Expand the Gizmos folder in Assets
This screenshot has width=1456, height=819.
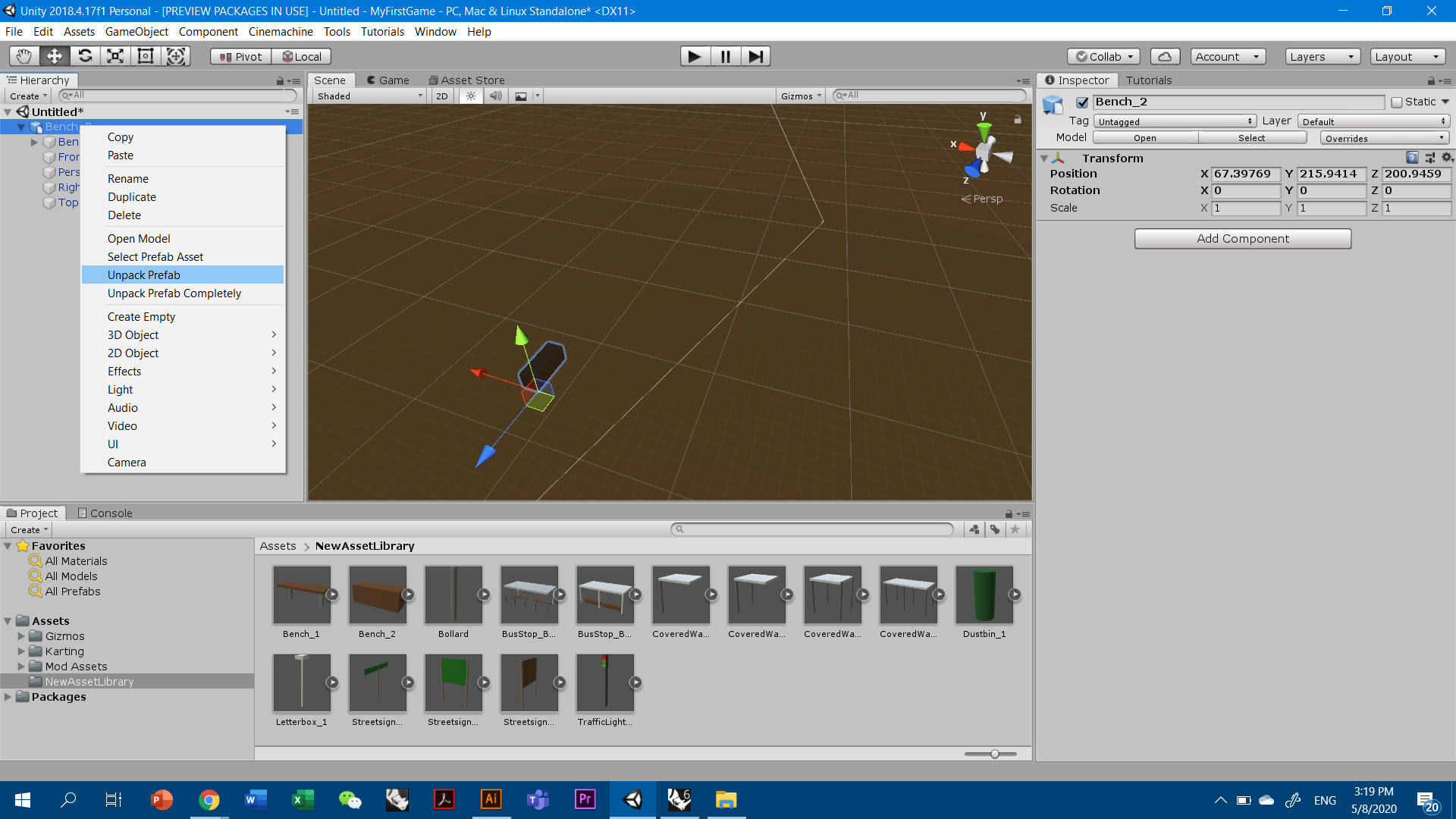click(21, 636)
